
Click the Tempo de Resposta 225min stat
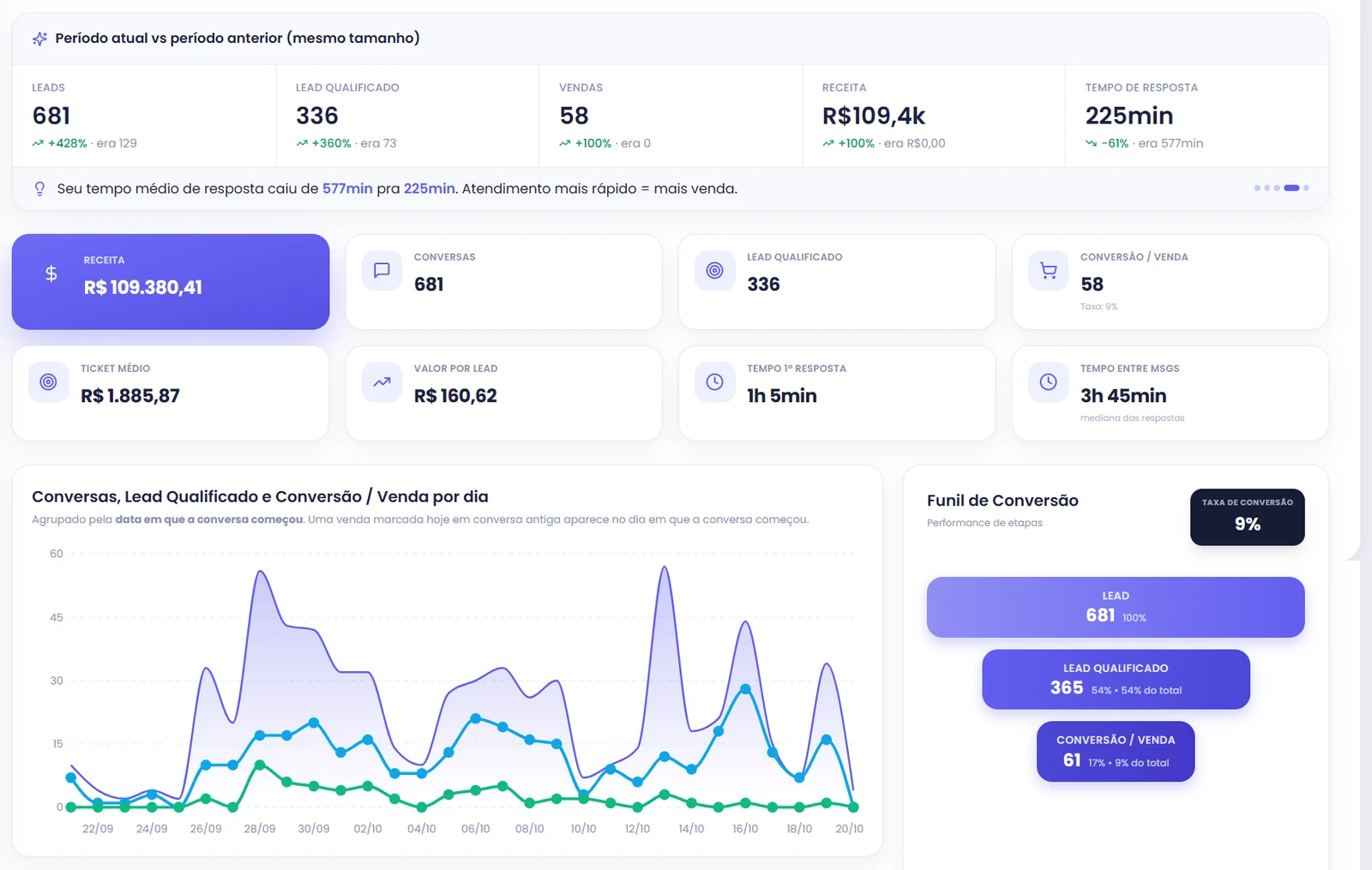(1196, 116)
